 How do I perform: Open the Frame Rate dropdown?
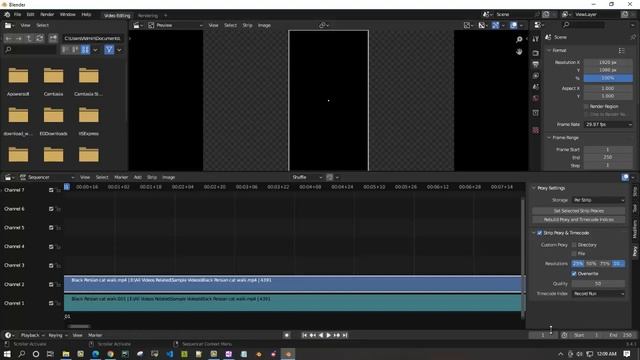[x=608, y=124]
